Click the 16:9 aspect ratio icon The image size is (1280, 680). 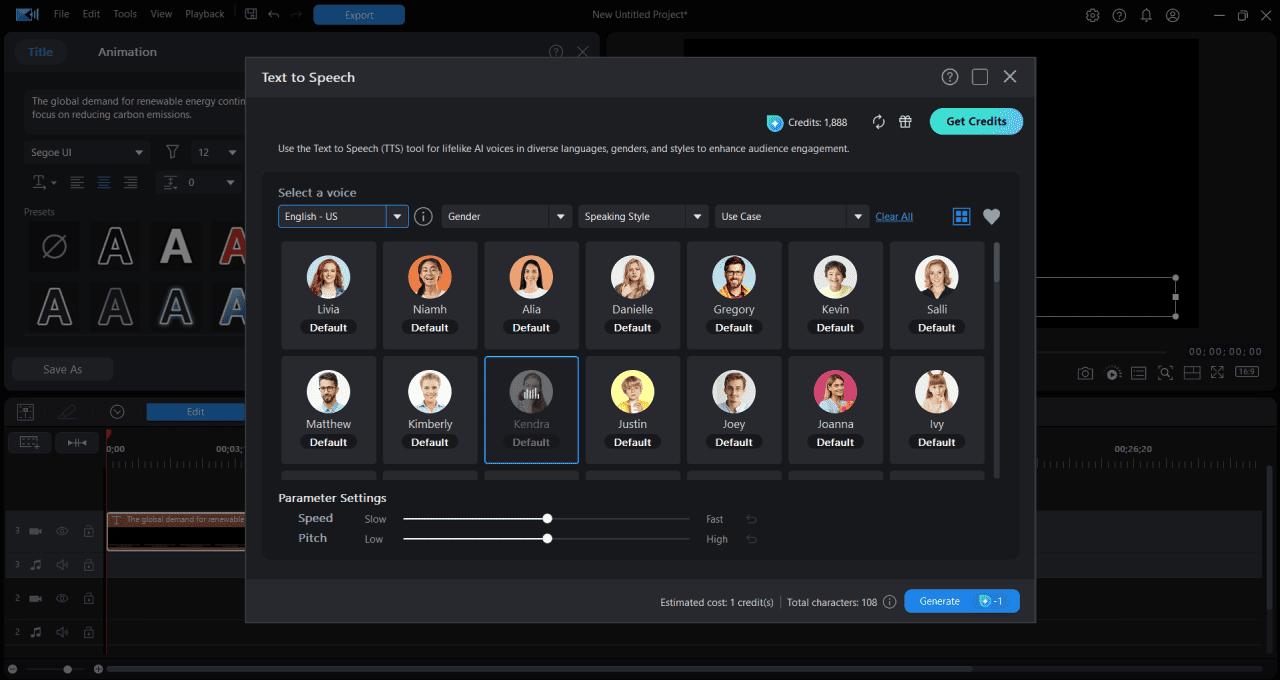[x=1245, y=372]
